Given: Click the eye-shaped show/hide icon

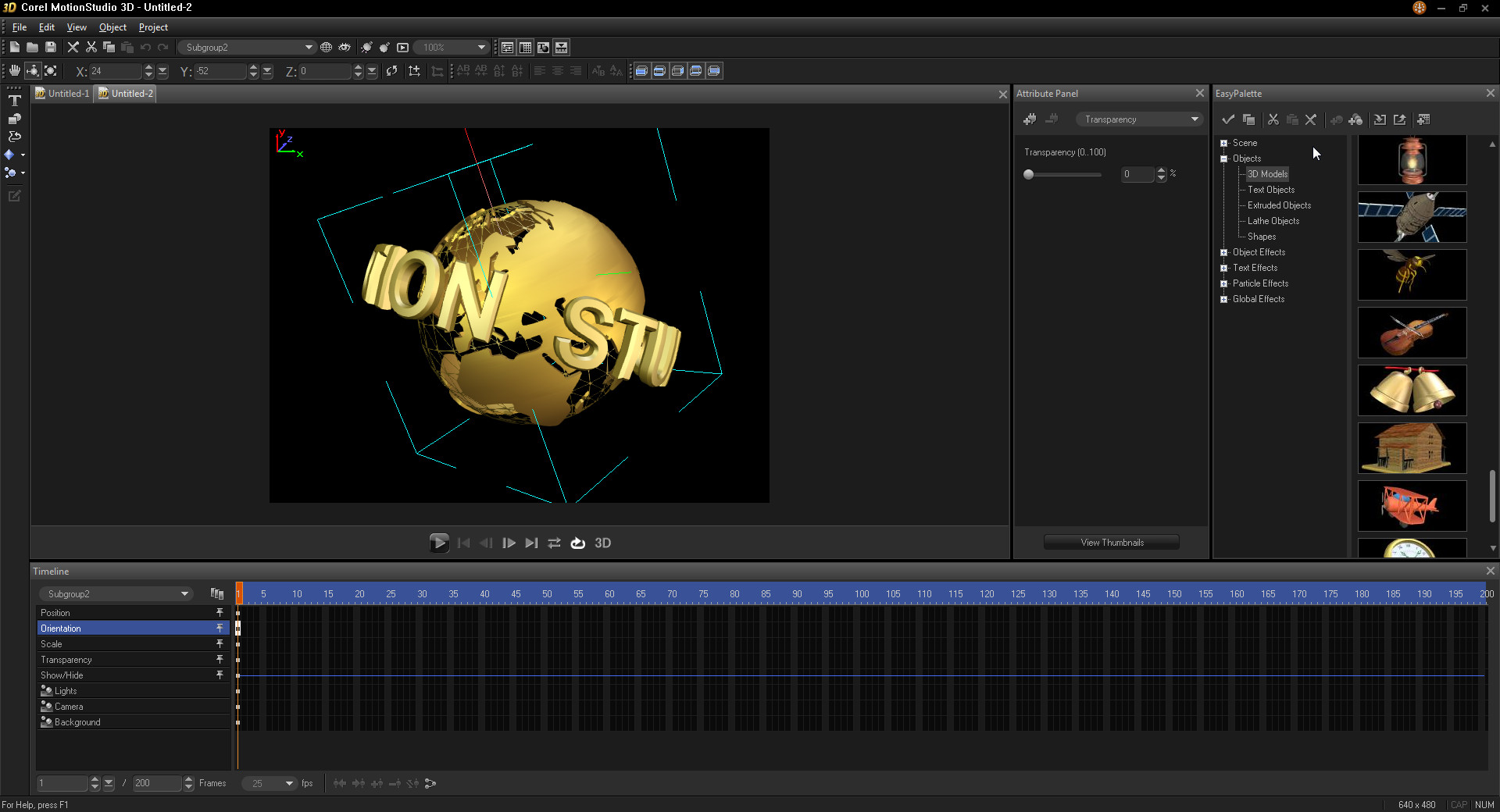Looking at the screenshot, I should pyautogui.click(x=345, y=48).
